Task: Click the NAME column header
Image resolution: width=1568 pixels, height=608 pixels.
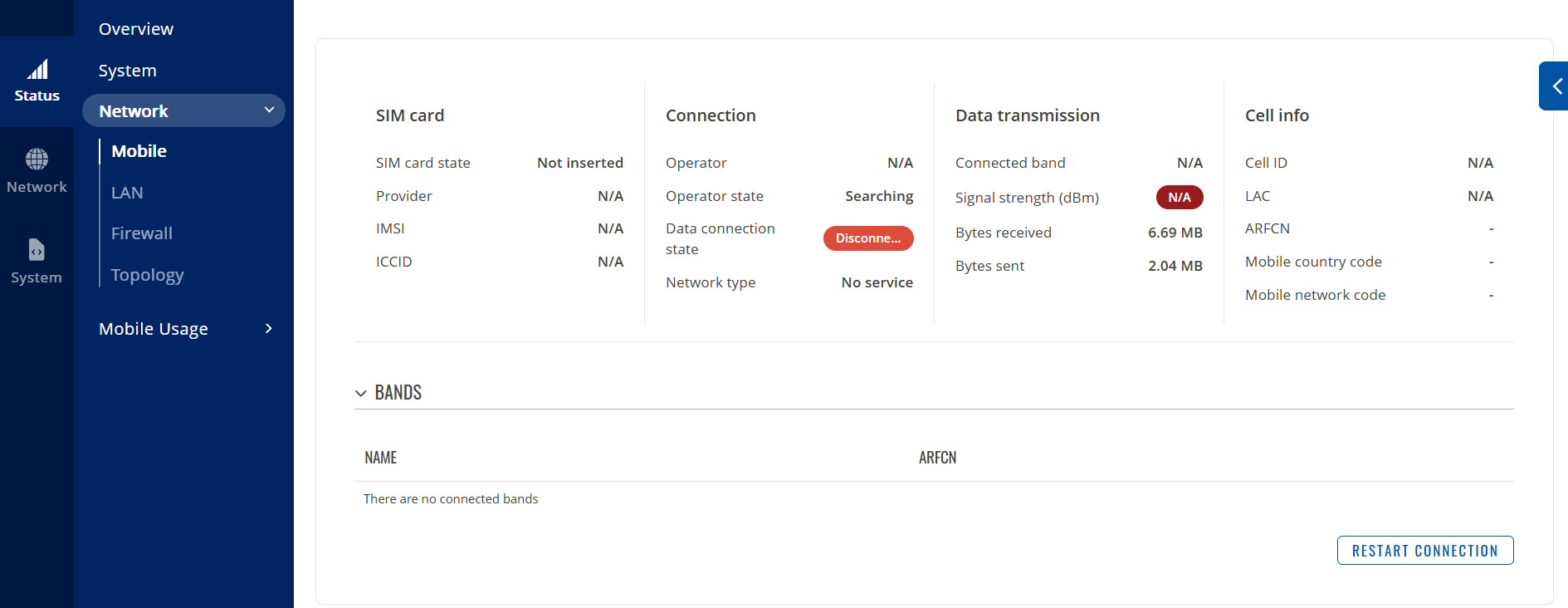Action: pos(381,458)
